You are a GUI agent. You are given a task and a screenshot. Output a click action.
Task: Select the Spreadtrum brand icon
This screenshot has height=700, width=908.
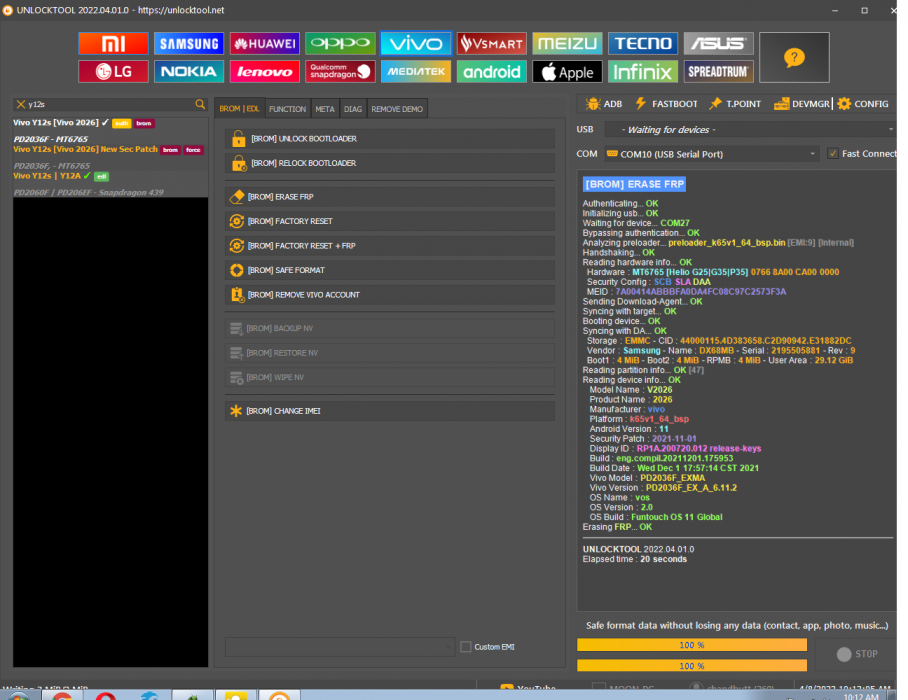click(x=719, y=71)
